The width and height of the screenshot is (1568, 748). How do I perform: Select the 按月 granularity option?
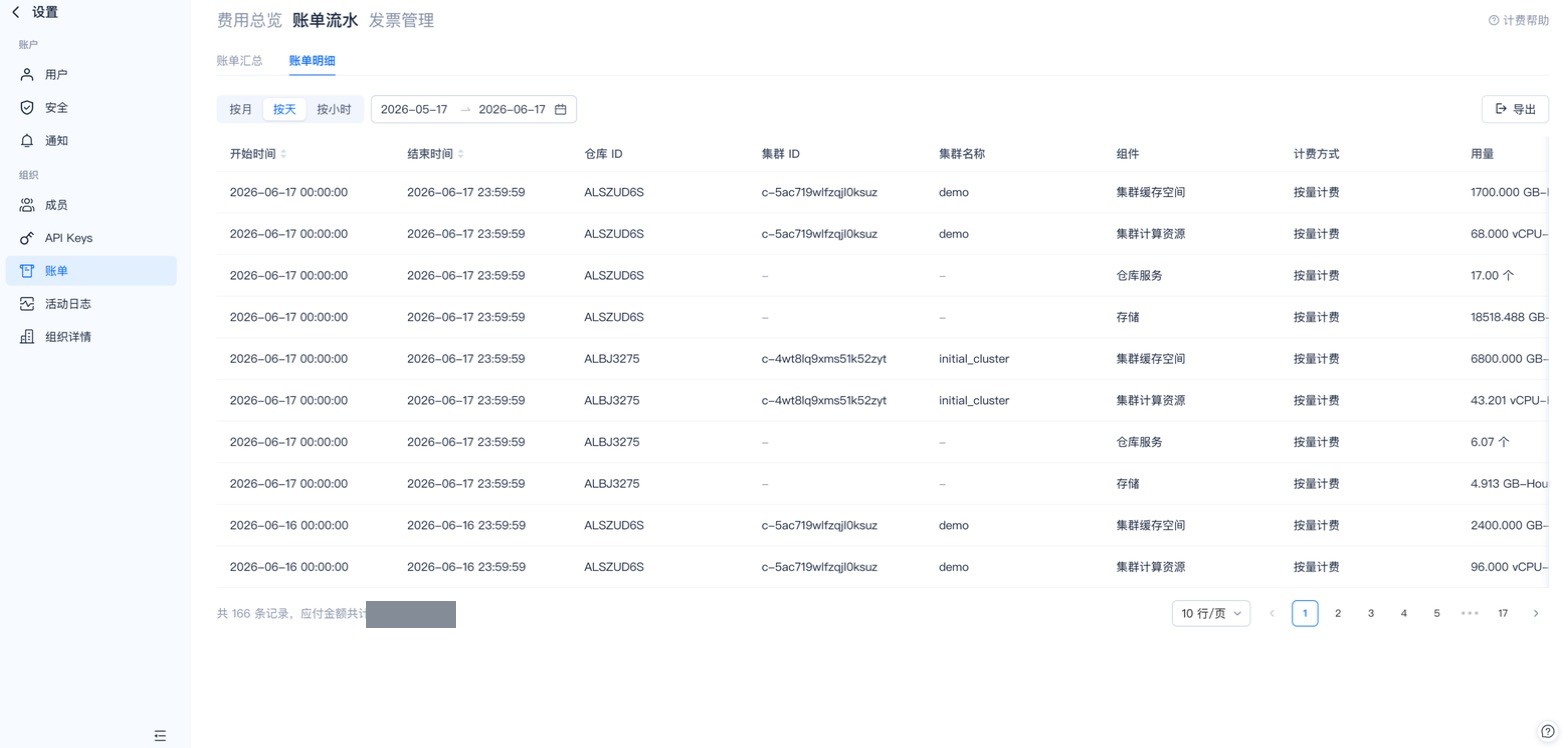(x=241, y=109)
